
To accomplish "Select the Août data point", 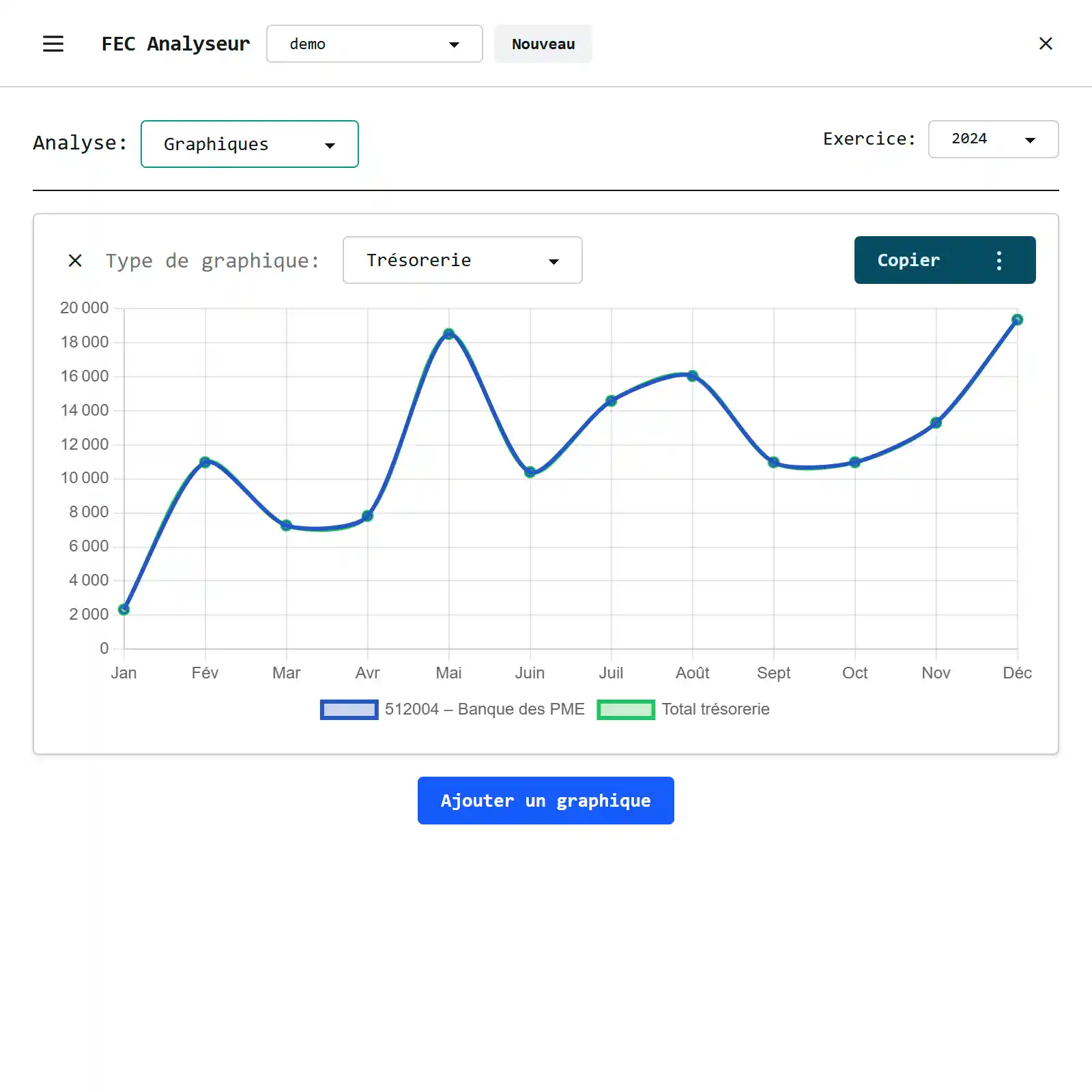I will point(692,376).
